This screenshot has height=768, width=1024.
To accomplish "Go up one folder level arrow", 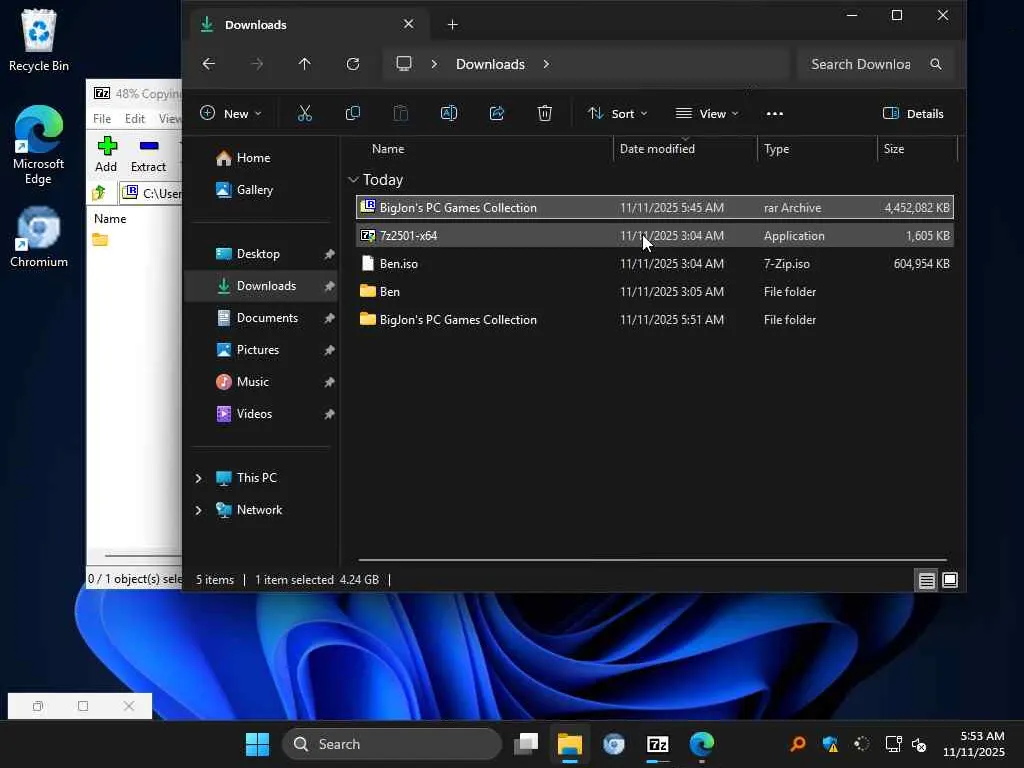I will point(305,64).
